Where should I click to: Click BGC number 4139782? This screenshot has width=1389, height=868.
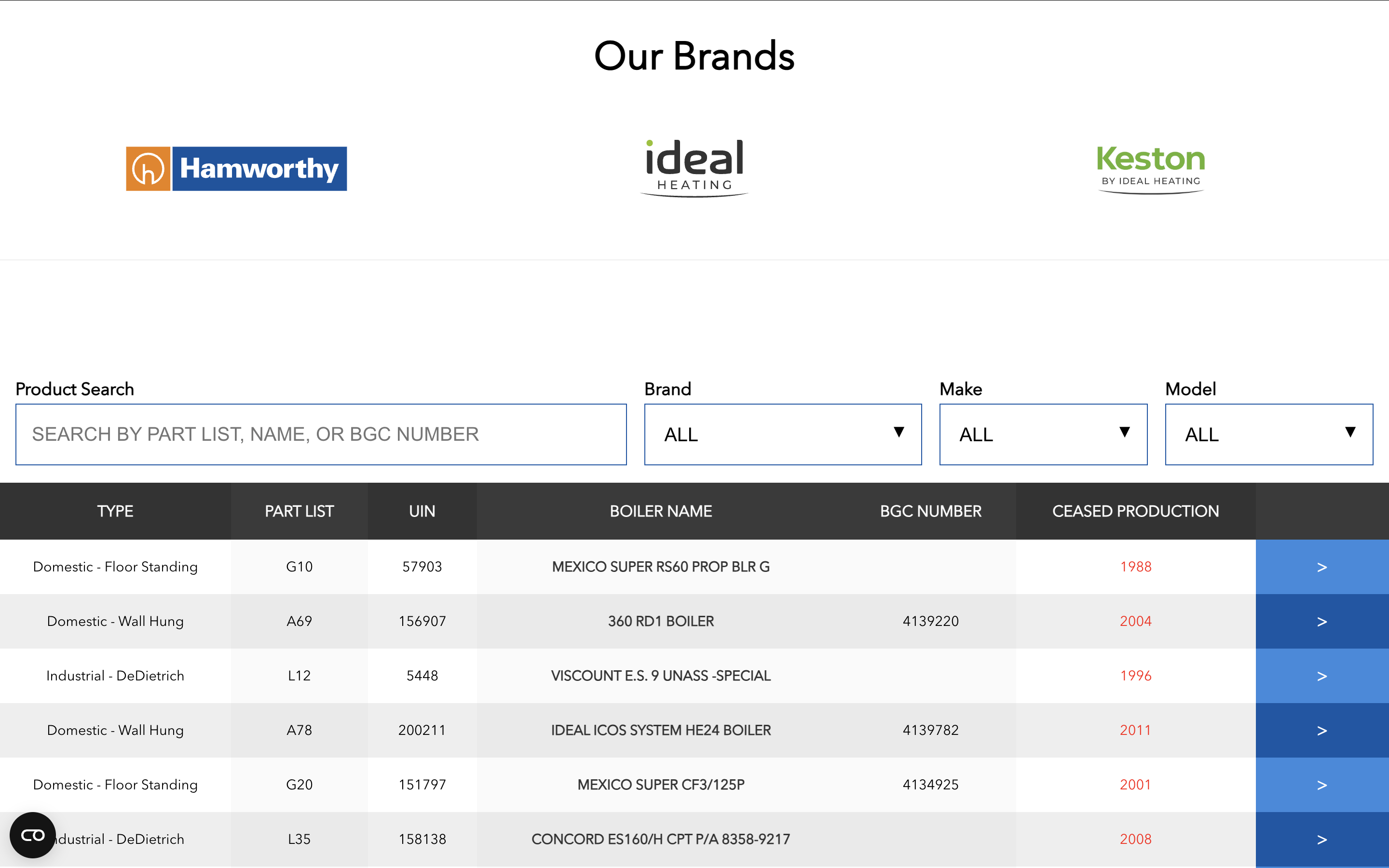(930, 731)
